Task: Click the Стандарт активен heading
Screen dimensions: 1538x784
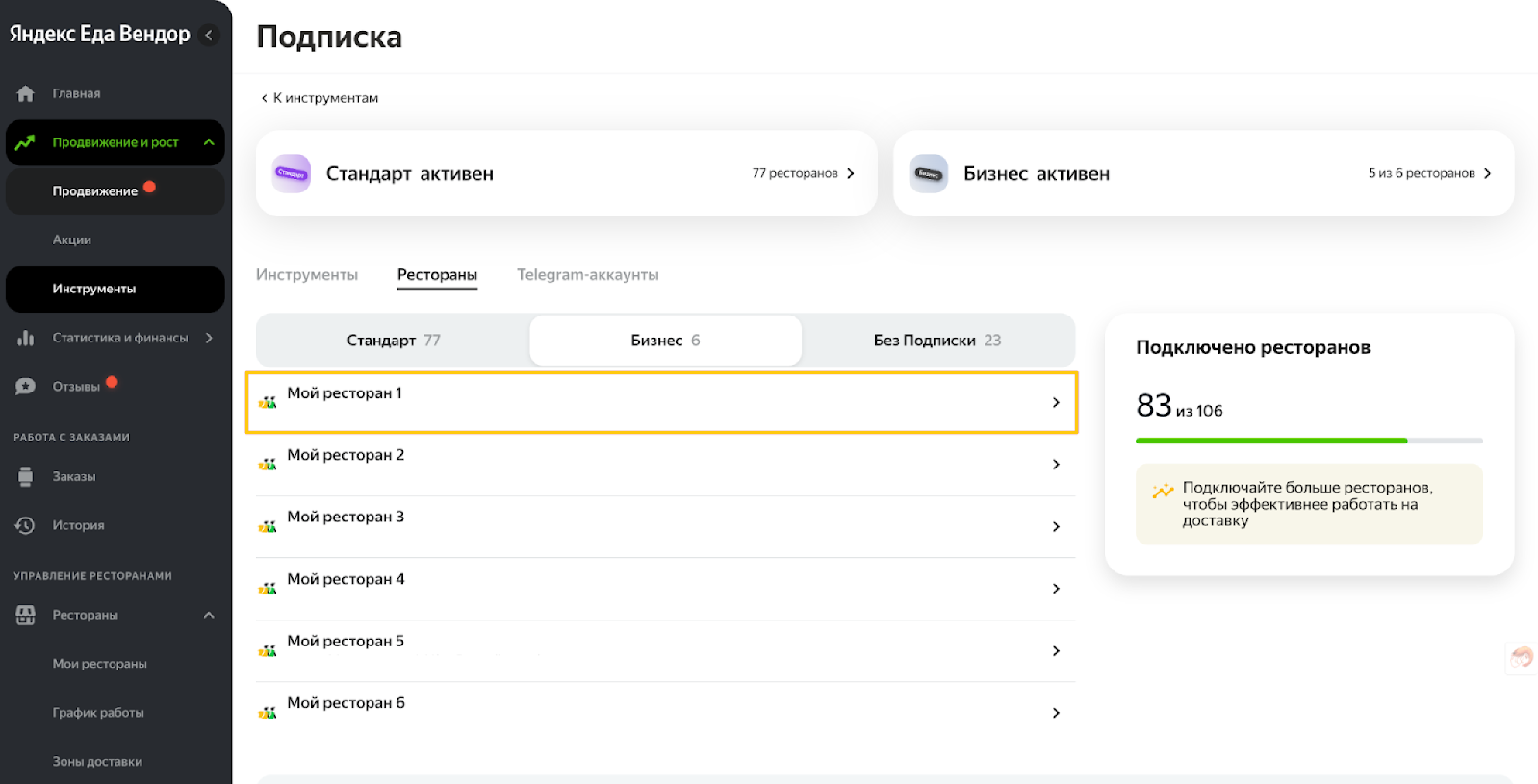Action: [410, 174]
